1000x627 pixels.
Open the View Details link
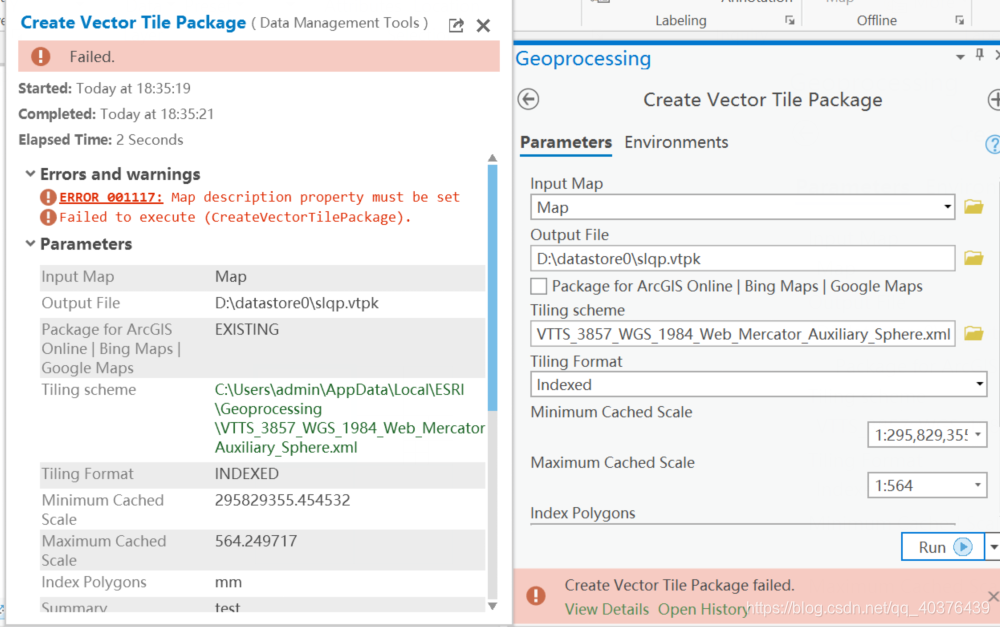pyautogui.click(x=607, y=609)
